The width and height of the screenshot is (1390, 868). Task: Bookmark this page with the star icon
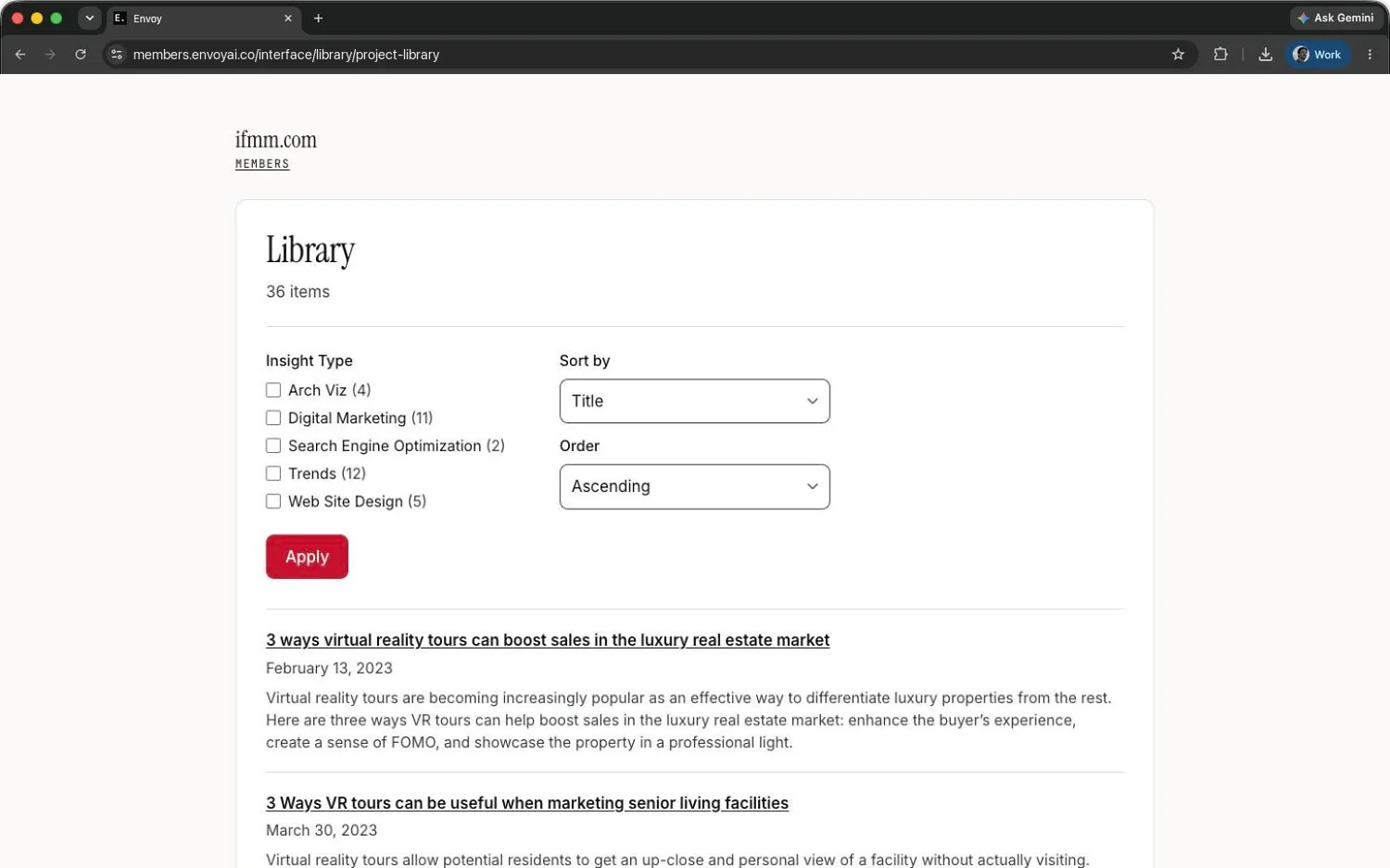tap(1178, 55)
